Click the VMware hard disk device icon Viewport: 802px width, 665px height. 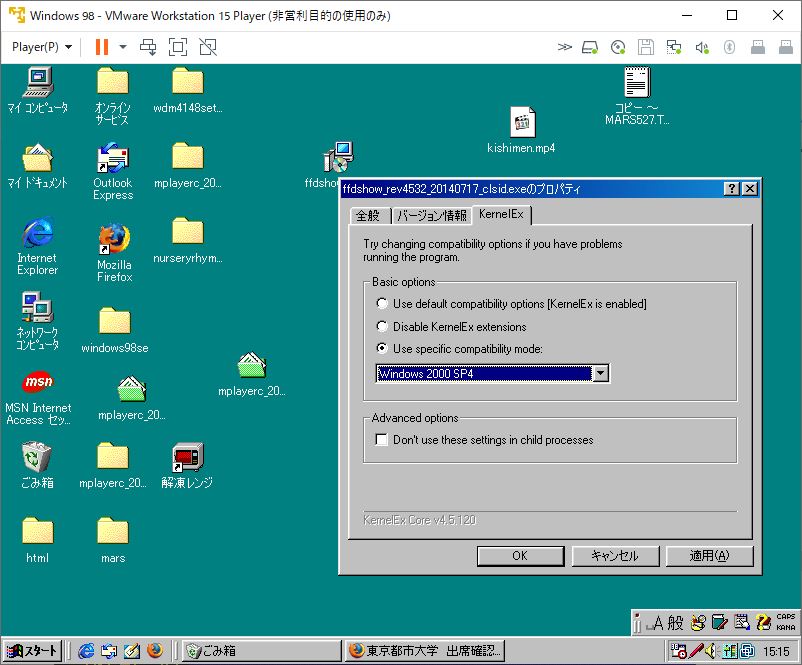coord(590,48)
